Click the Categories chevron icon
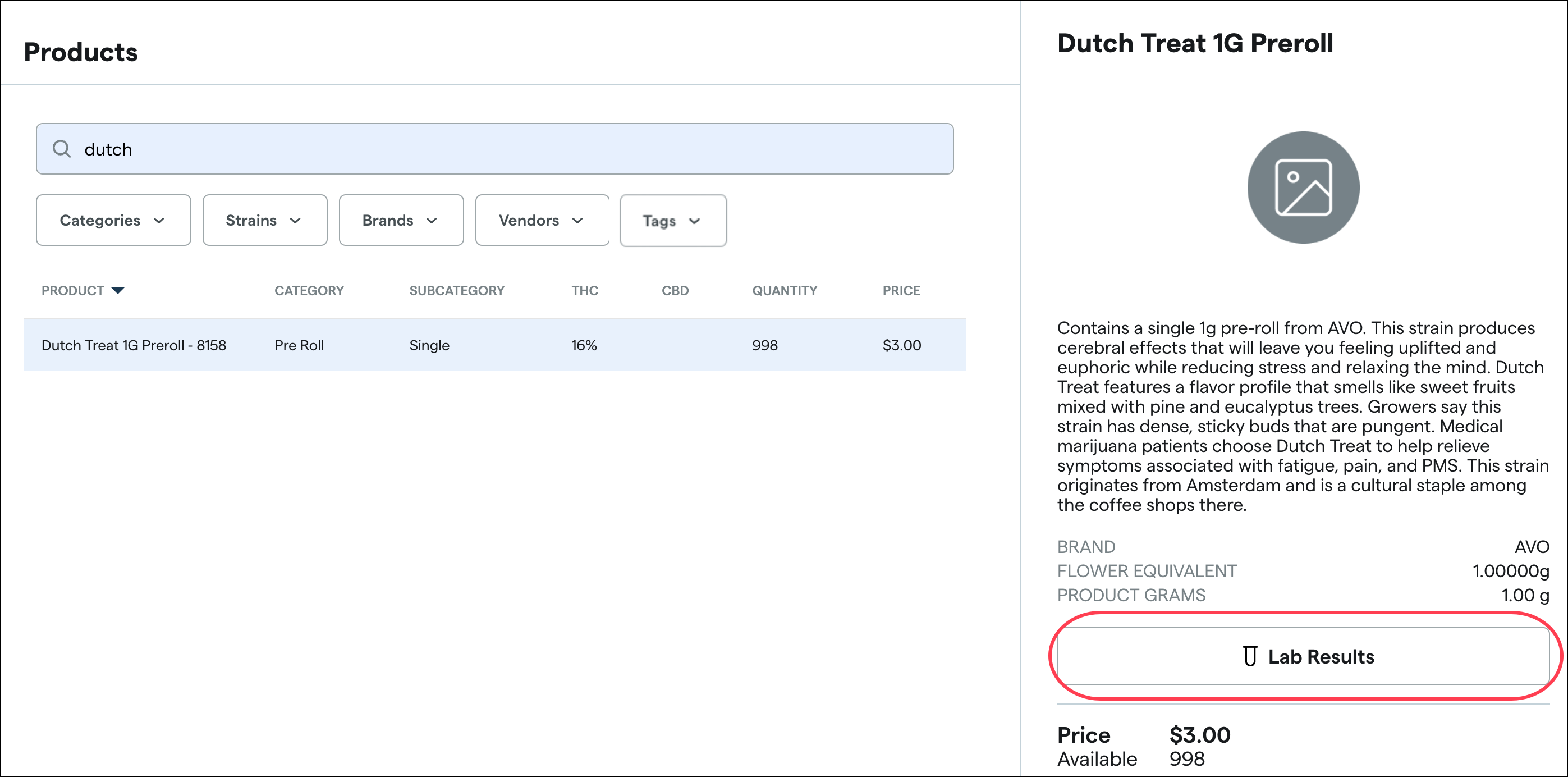The width and height of the screenshot is (1568, 777). (159, 221)
